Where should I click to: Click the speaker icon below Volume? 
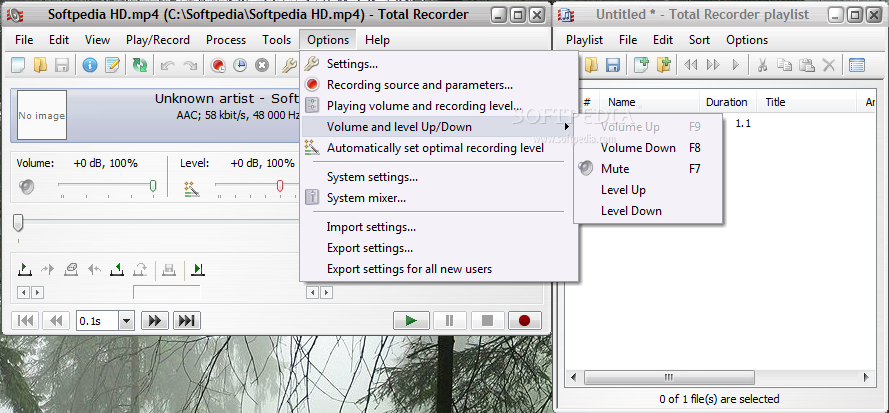coord(26,187)
